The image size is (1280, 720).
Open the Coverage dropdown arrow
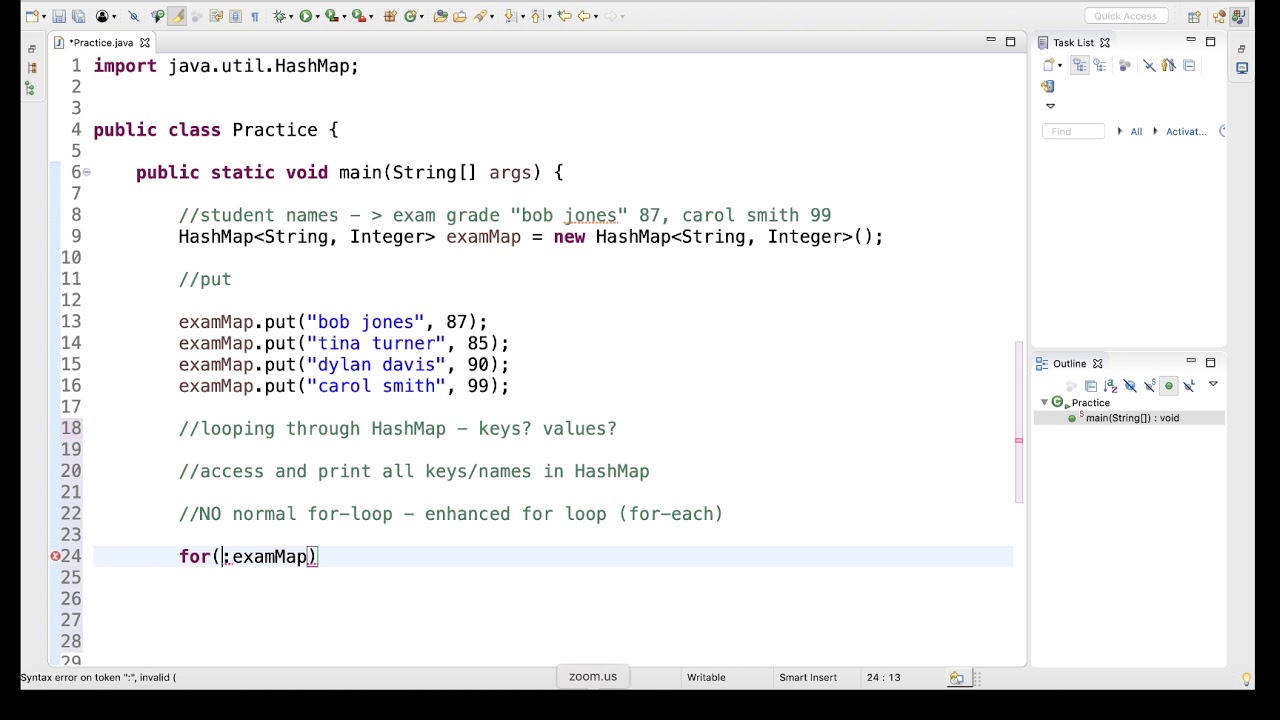(x=342, y=16)
